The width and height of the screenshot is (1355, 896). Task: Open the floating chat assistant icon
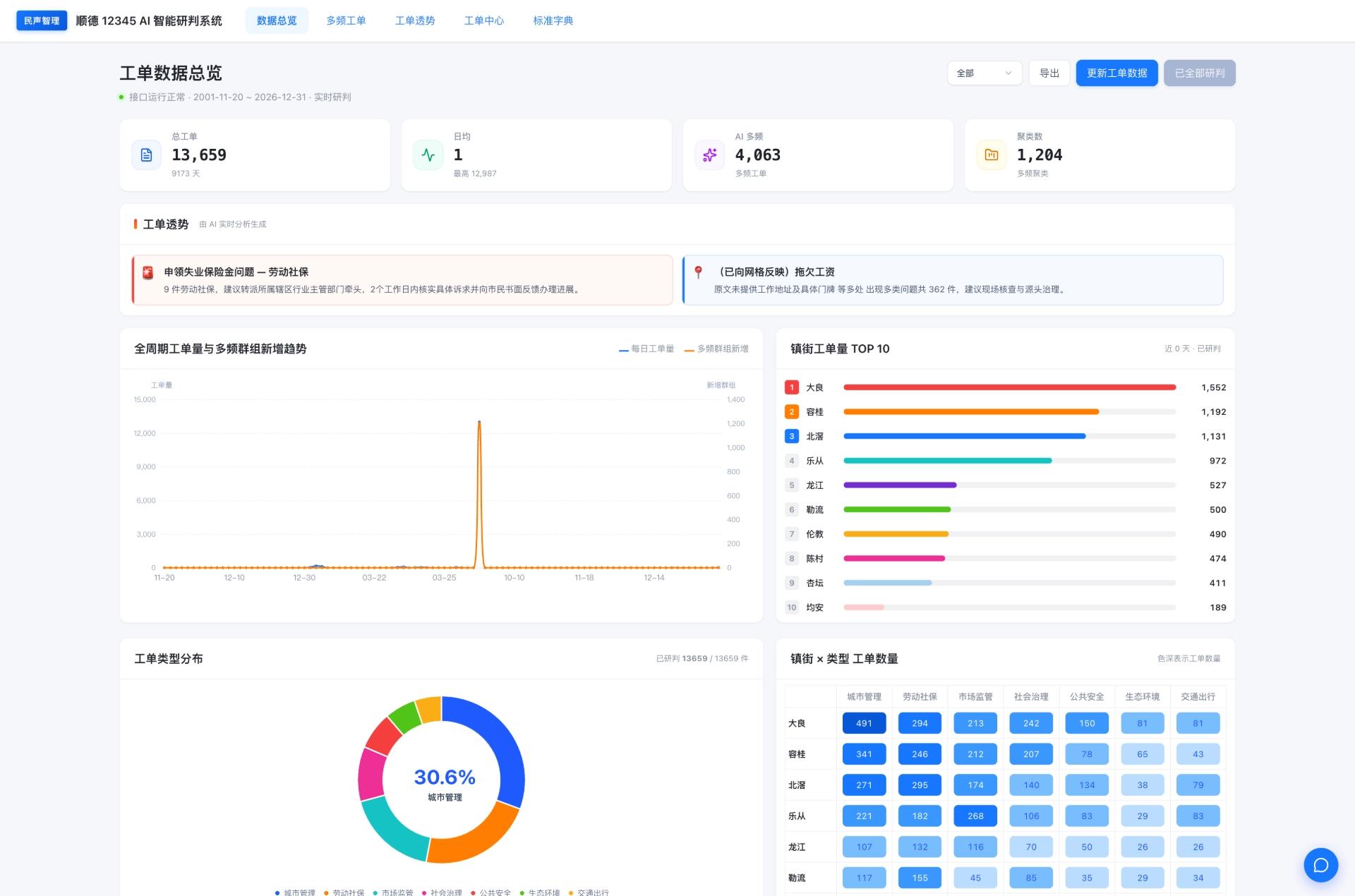tap(1320, 865)
